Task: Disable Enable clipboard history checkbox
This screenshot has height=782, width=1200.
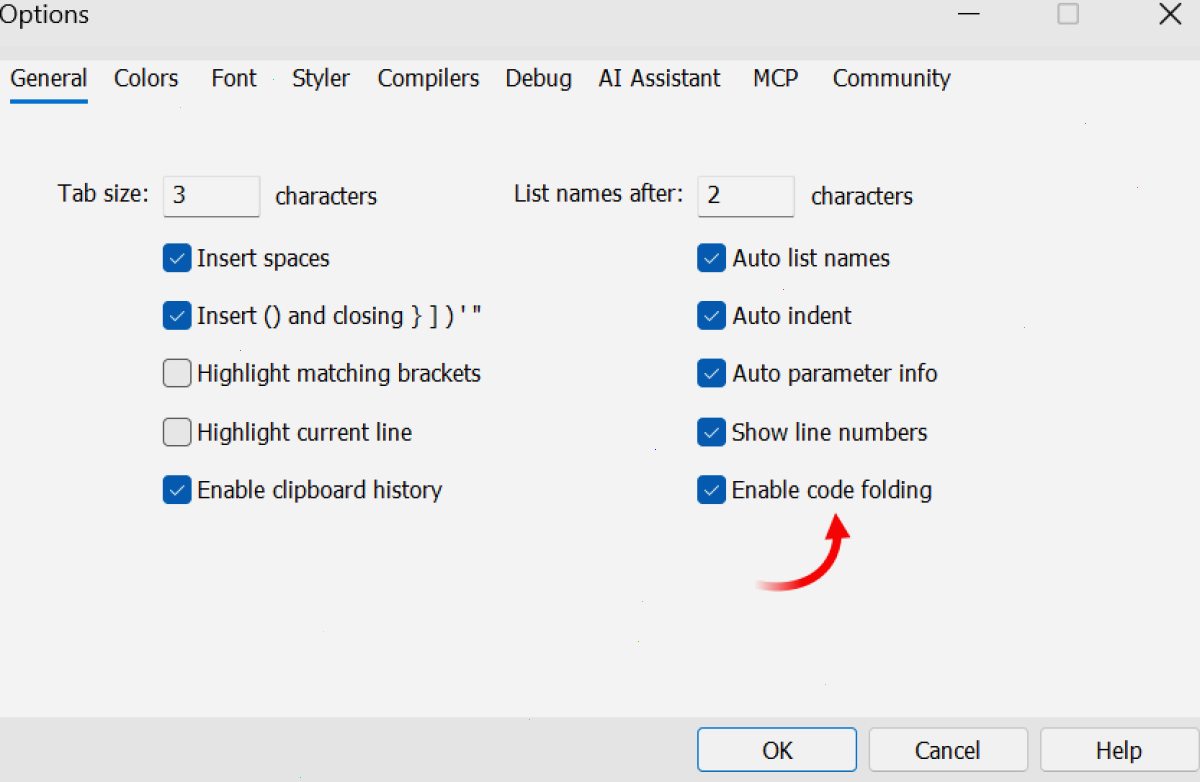Action: tap(176, 490)
